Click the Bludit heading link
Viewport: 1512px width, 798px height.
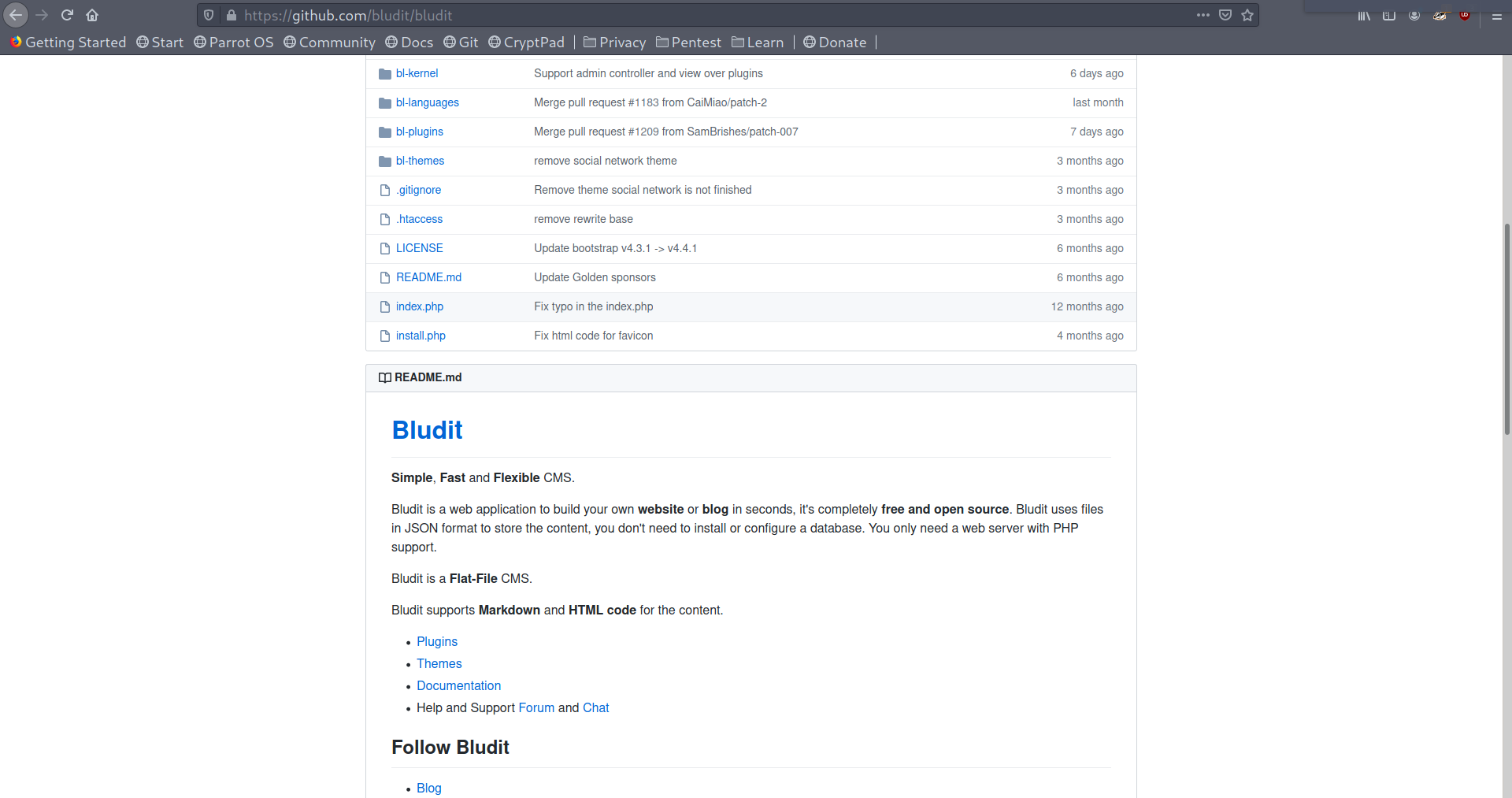[x=427, y=430]
